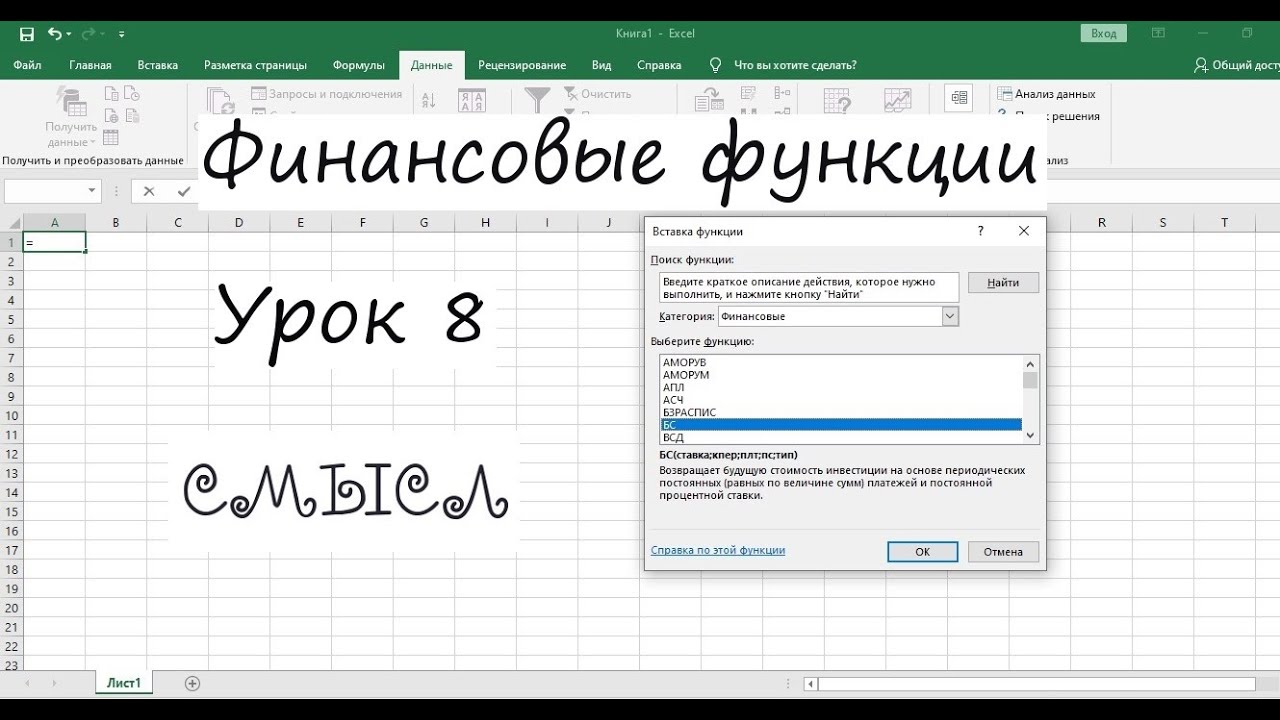Click the Flash Fill icon
This screenshot has height=720, width=1280.
coord(748,93)
